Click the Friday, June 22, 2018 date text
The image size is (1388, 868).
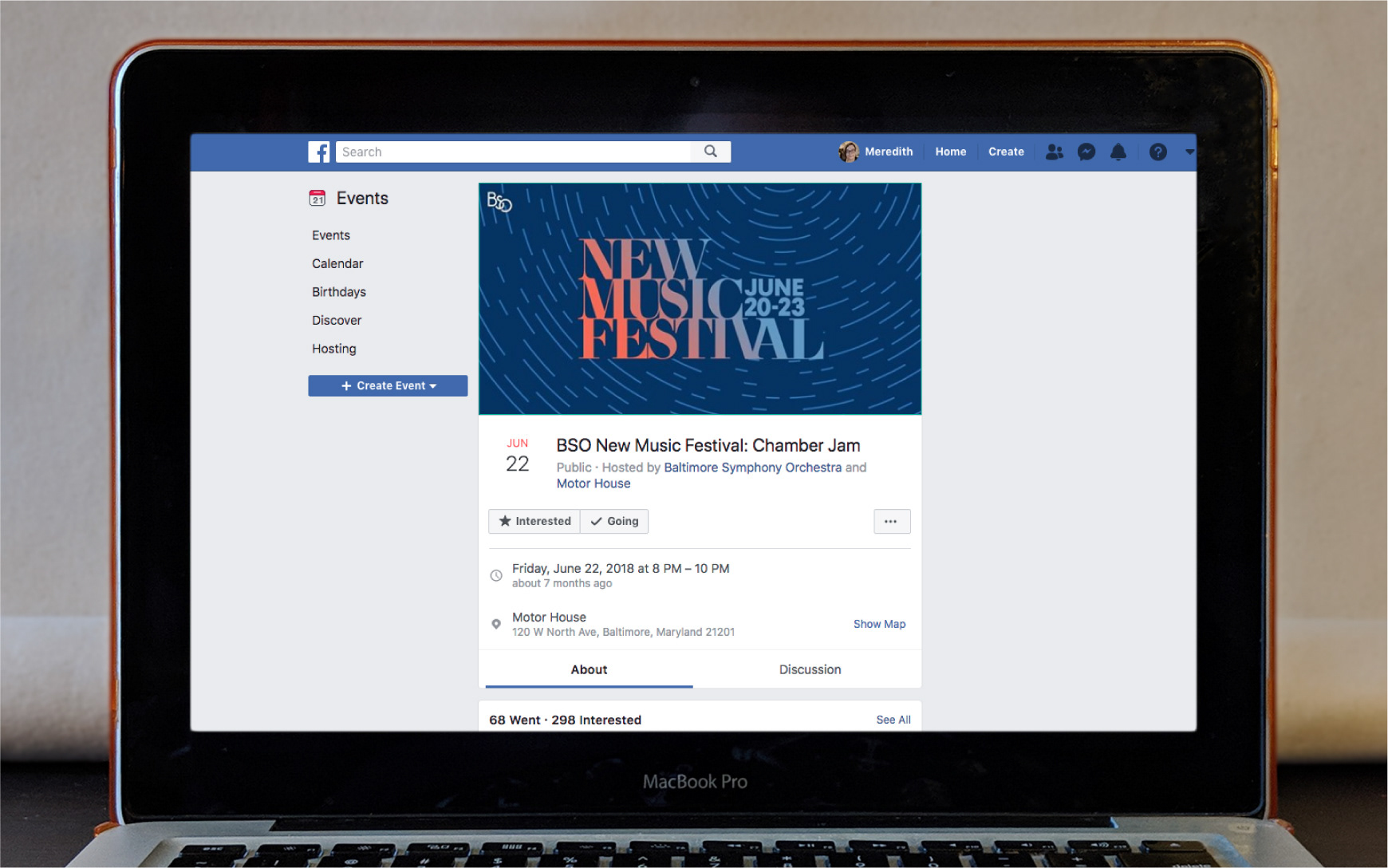click(621, 568)
